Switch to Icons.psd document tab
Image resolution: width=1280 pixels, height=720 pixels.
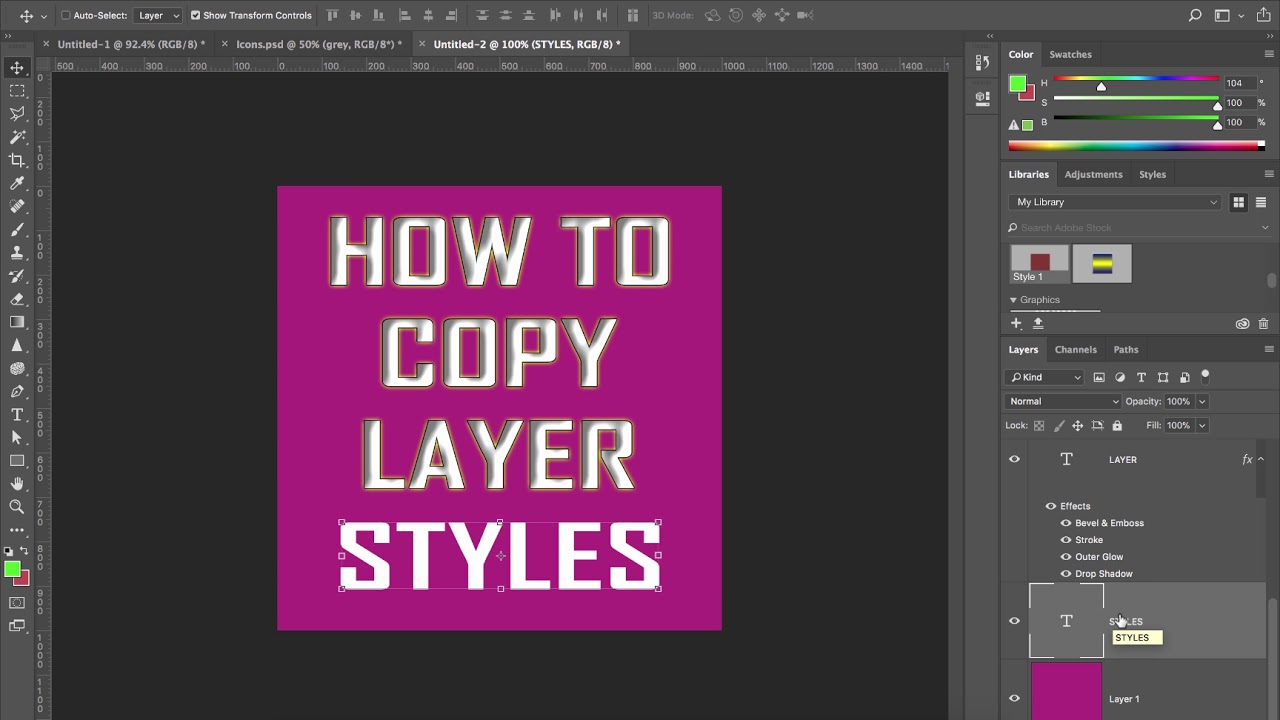pyautogui.click(x=319, y=44)
